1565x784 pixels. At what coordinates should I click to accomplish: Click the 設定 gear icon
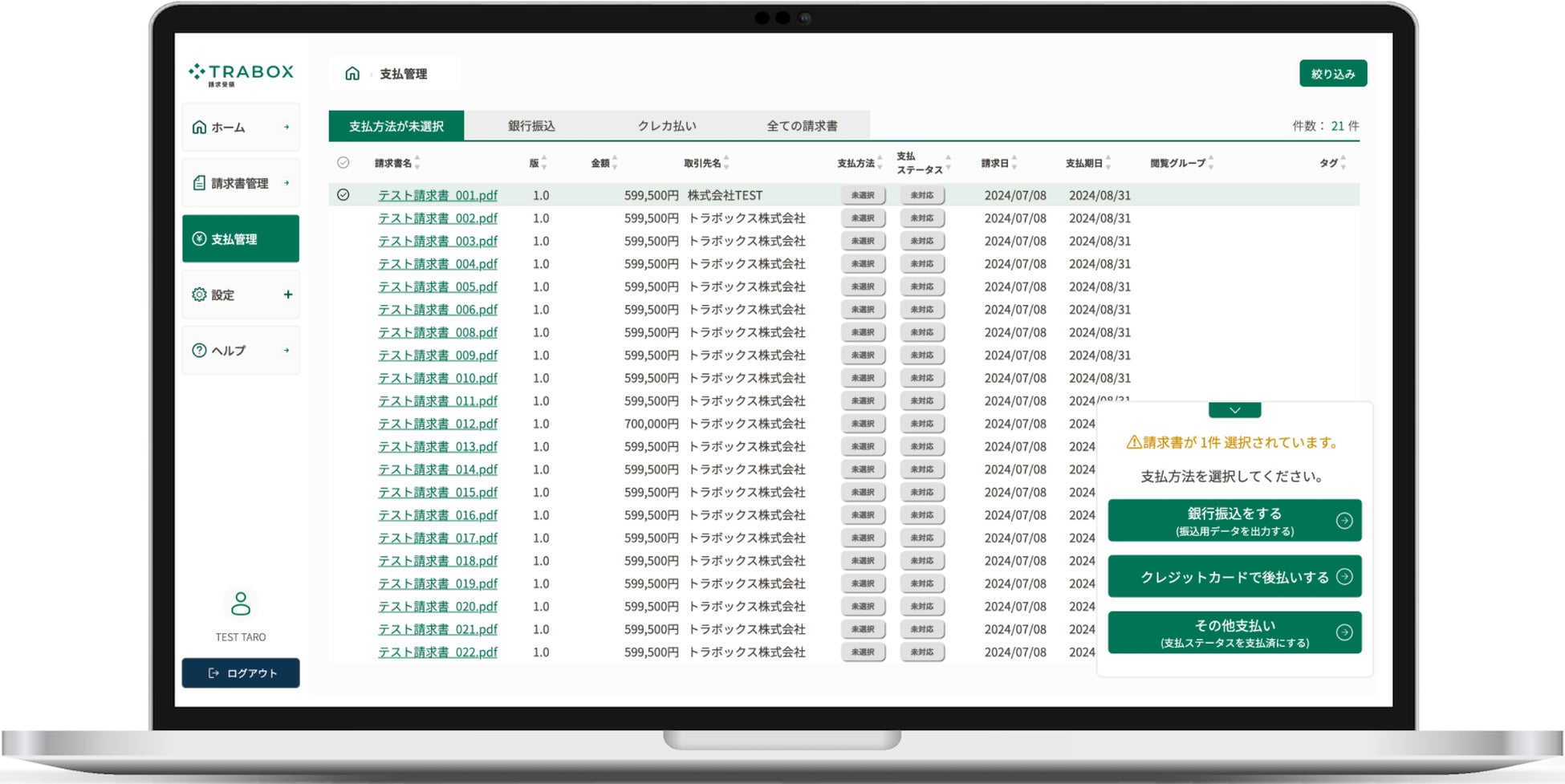click(x=199, y=295)
